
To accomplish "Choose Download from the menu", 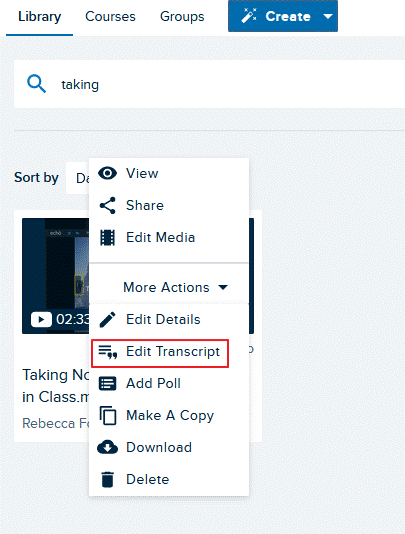I will tap(169, 447).
